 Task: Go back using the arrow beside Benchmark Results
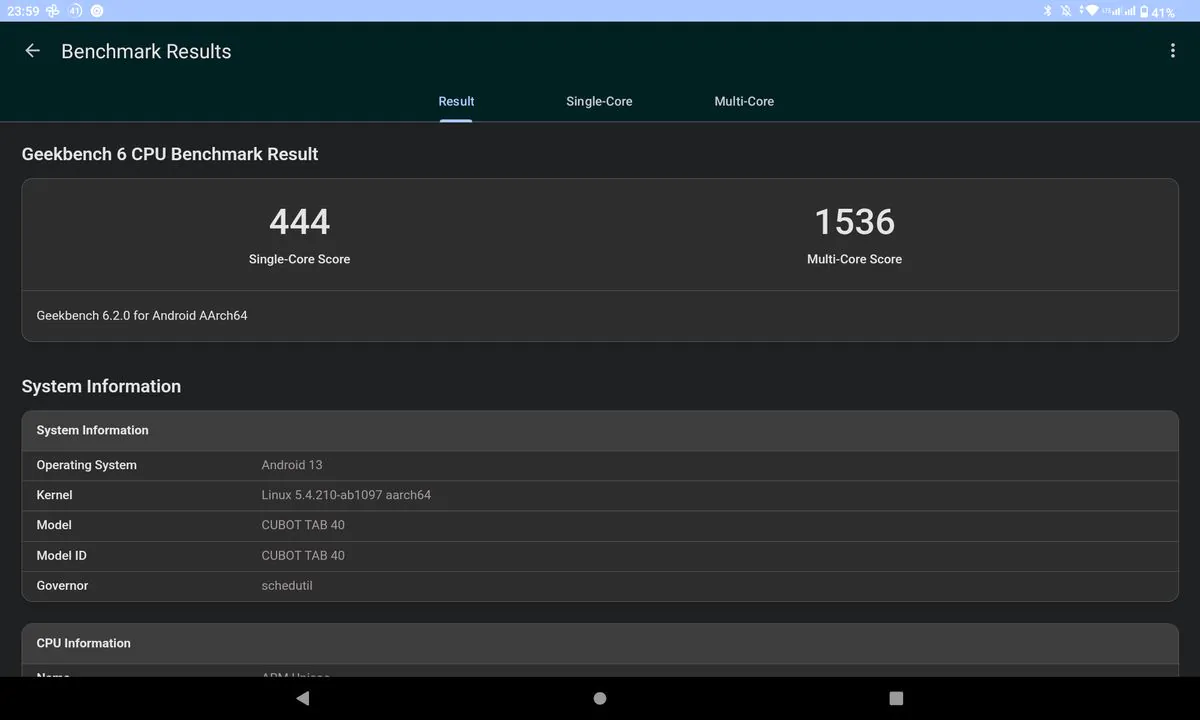[33, 51]
